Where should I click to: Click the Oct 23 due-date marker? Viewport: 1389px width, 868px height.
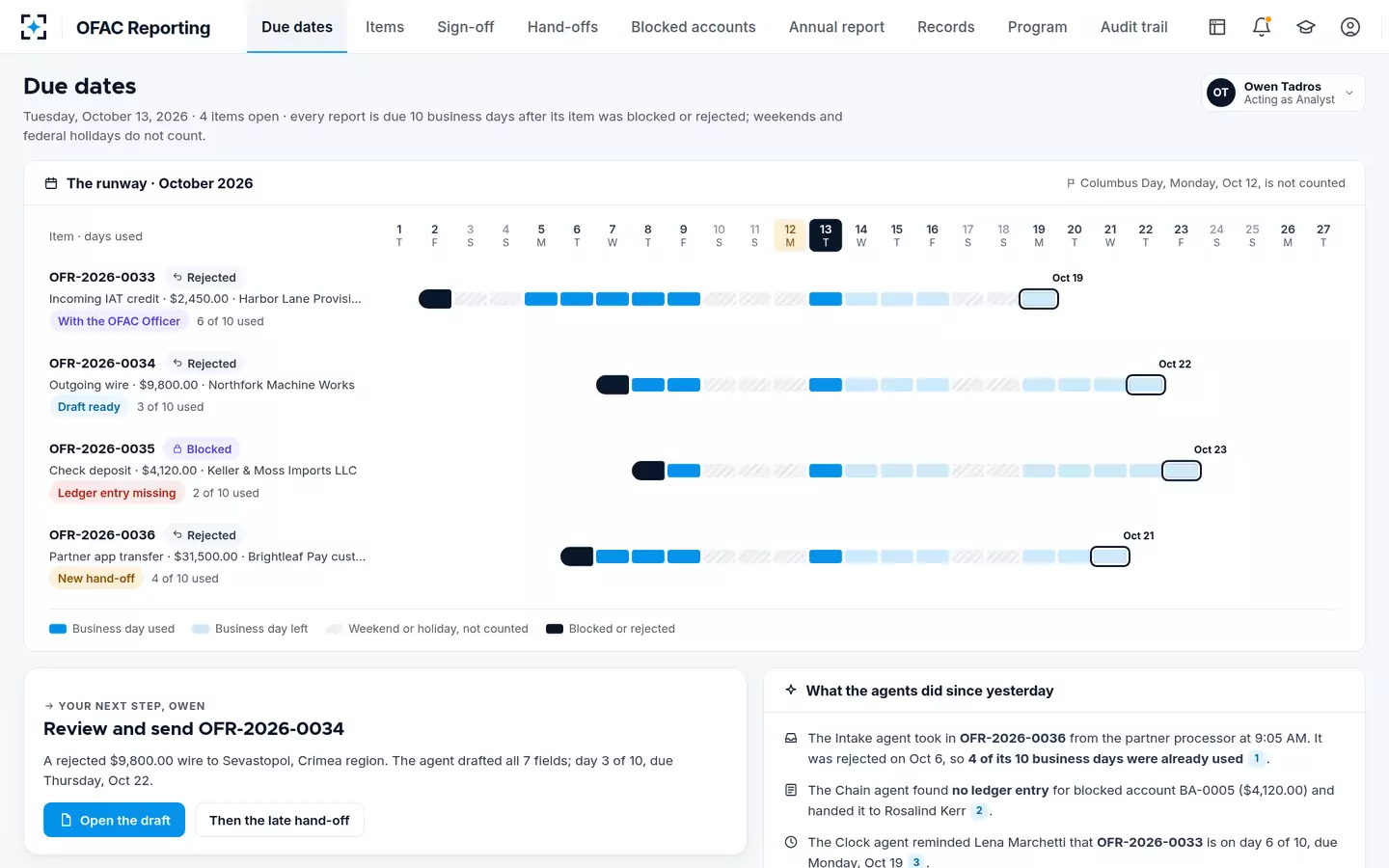tap(1182, 471)
